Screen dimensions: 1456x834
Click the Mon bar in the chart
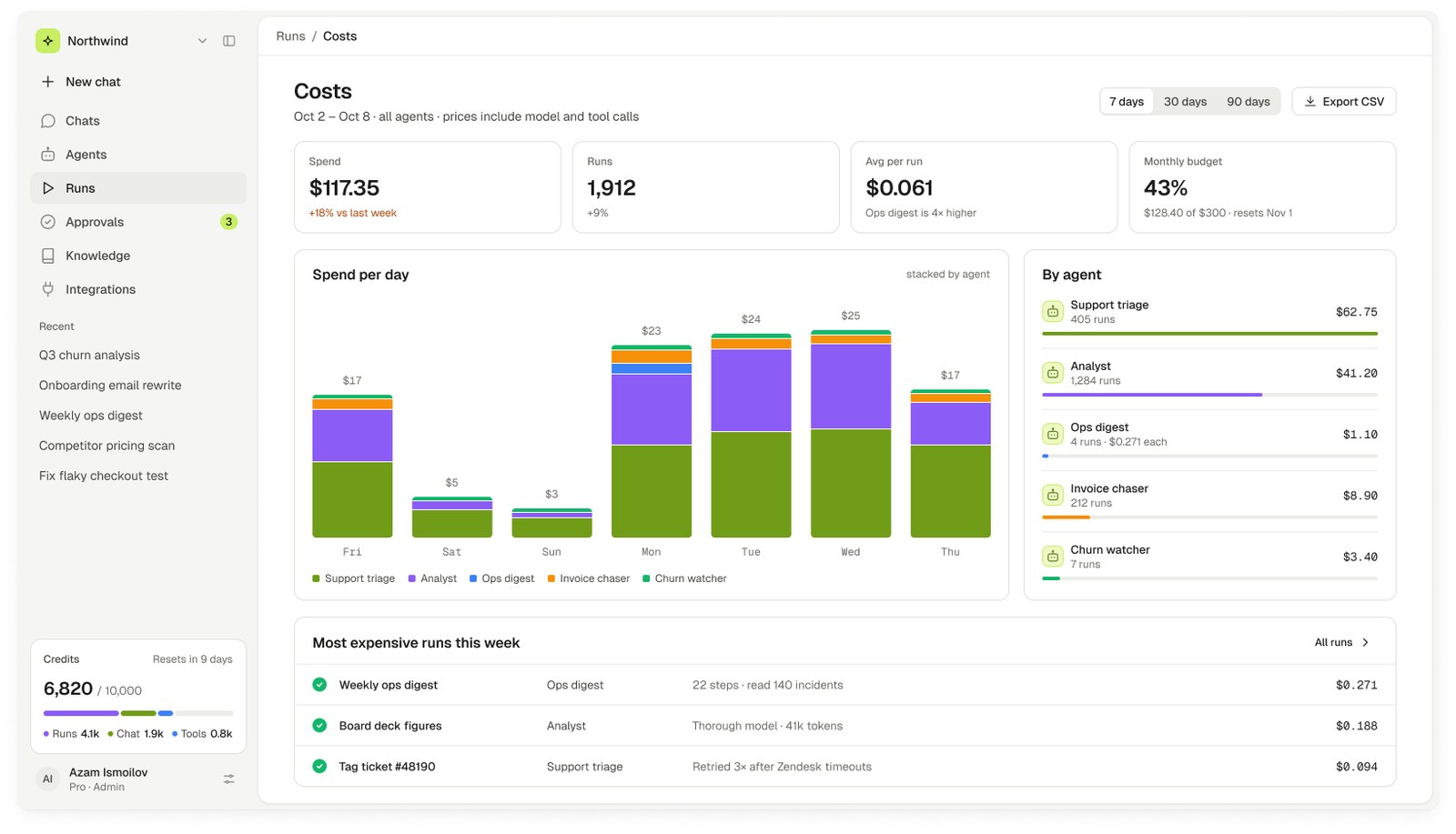point(652,441)
